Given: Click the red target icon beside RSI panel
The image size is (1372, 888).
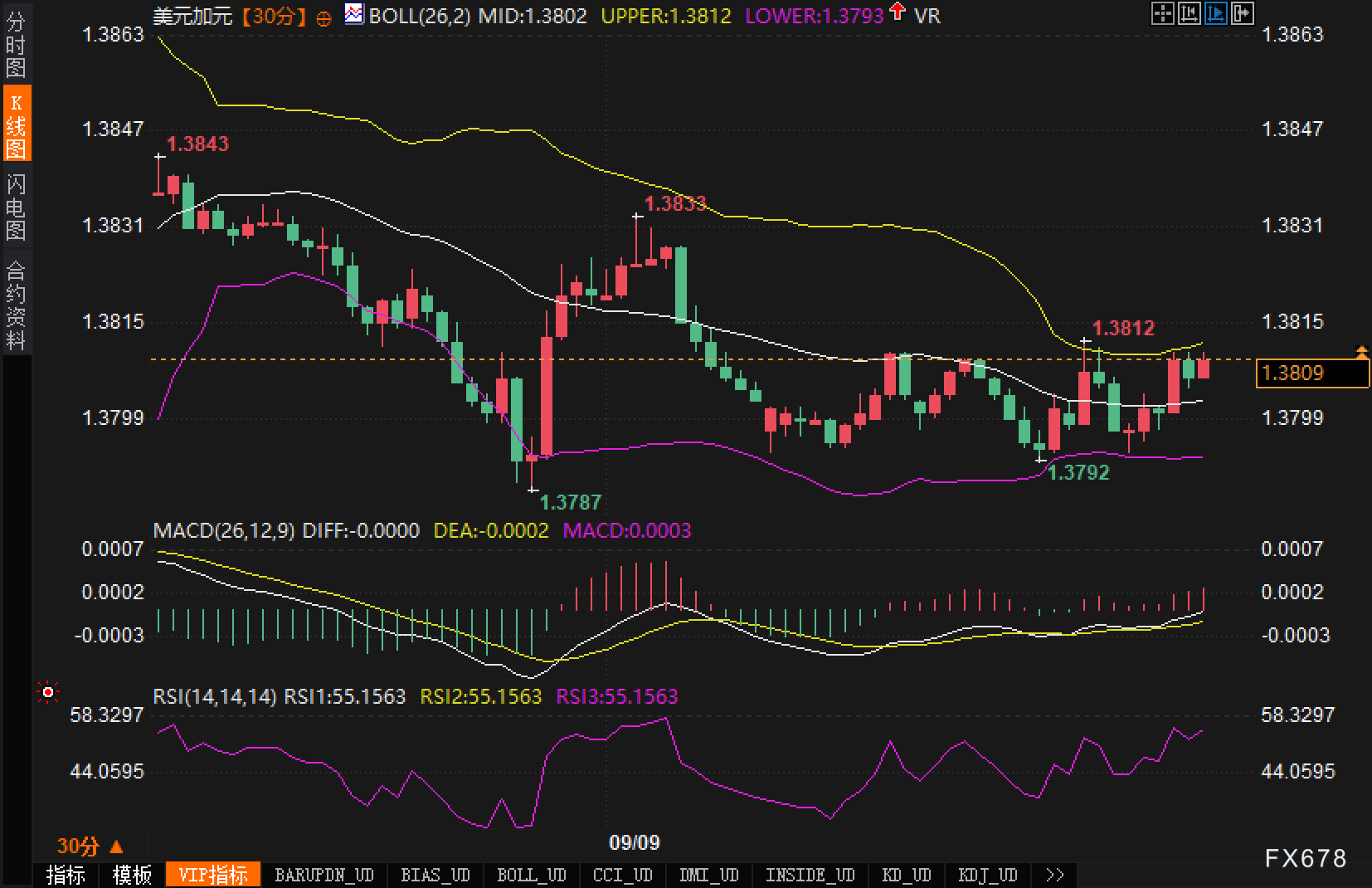Looking at the screenshot, I should pos(48,691).
